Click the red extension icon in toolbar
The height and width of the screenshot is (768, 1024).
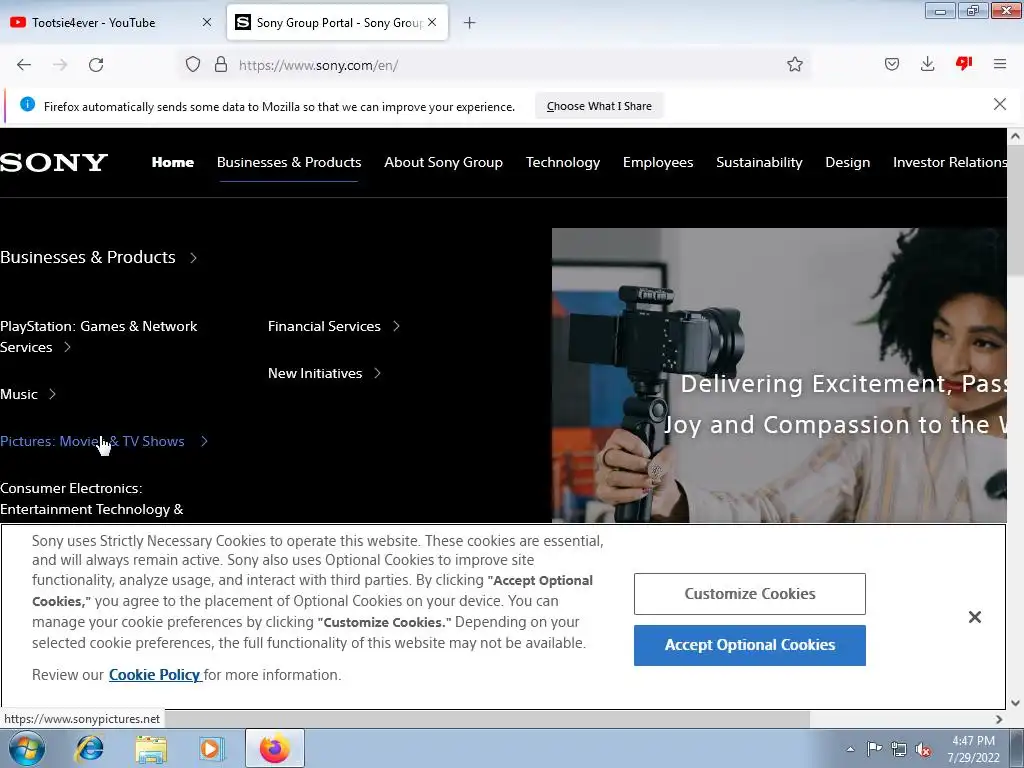(x=964, y=63)
